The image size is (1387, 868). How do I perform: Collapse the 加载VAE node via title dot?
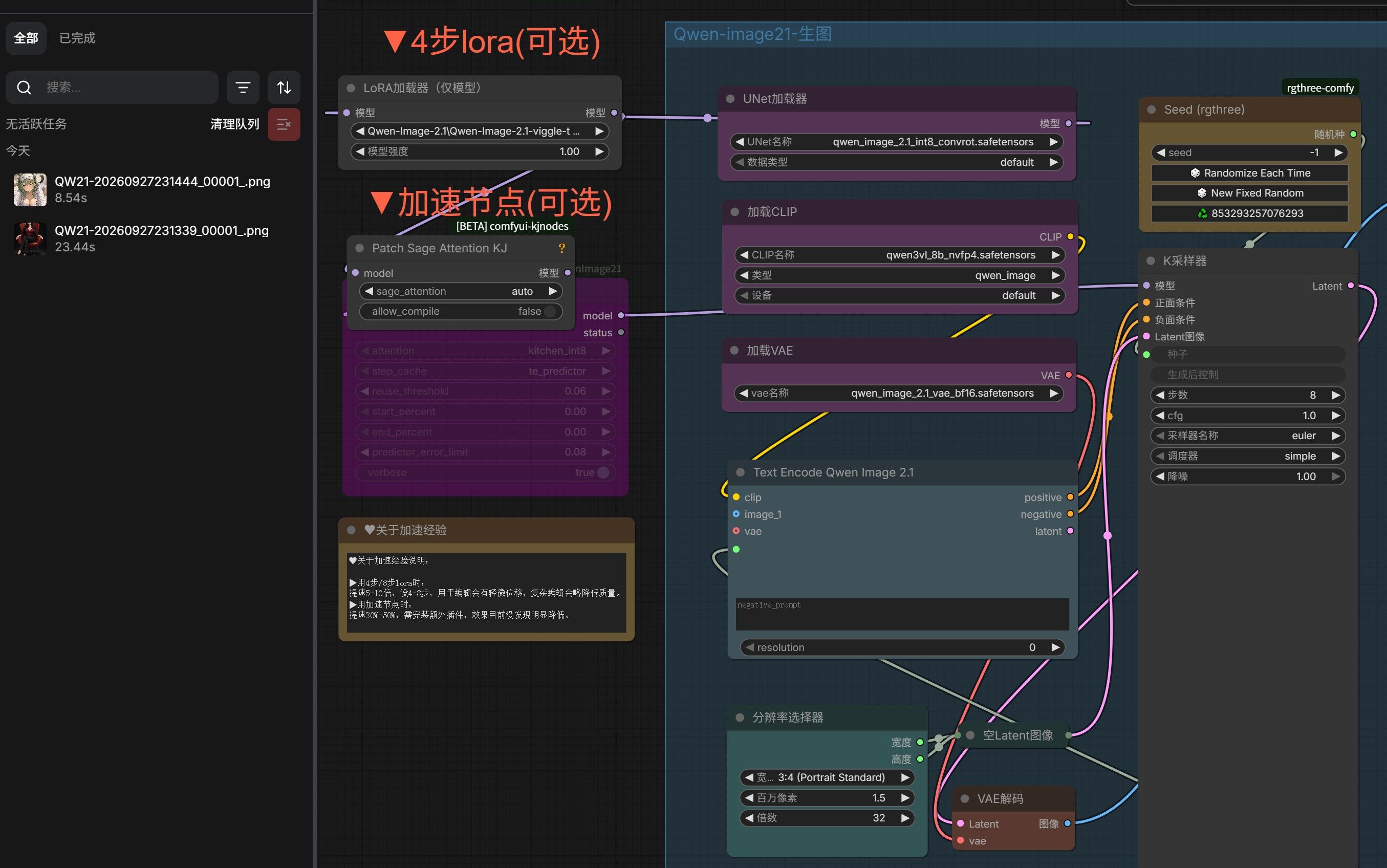[x=734, y=350]
